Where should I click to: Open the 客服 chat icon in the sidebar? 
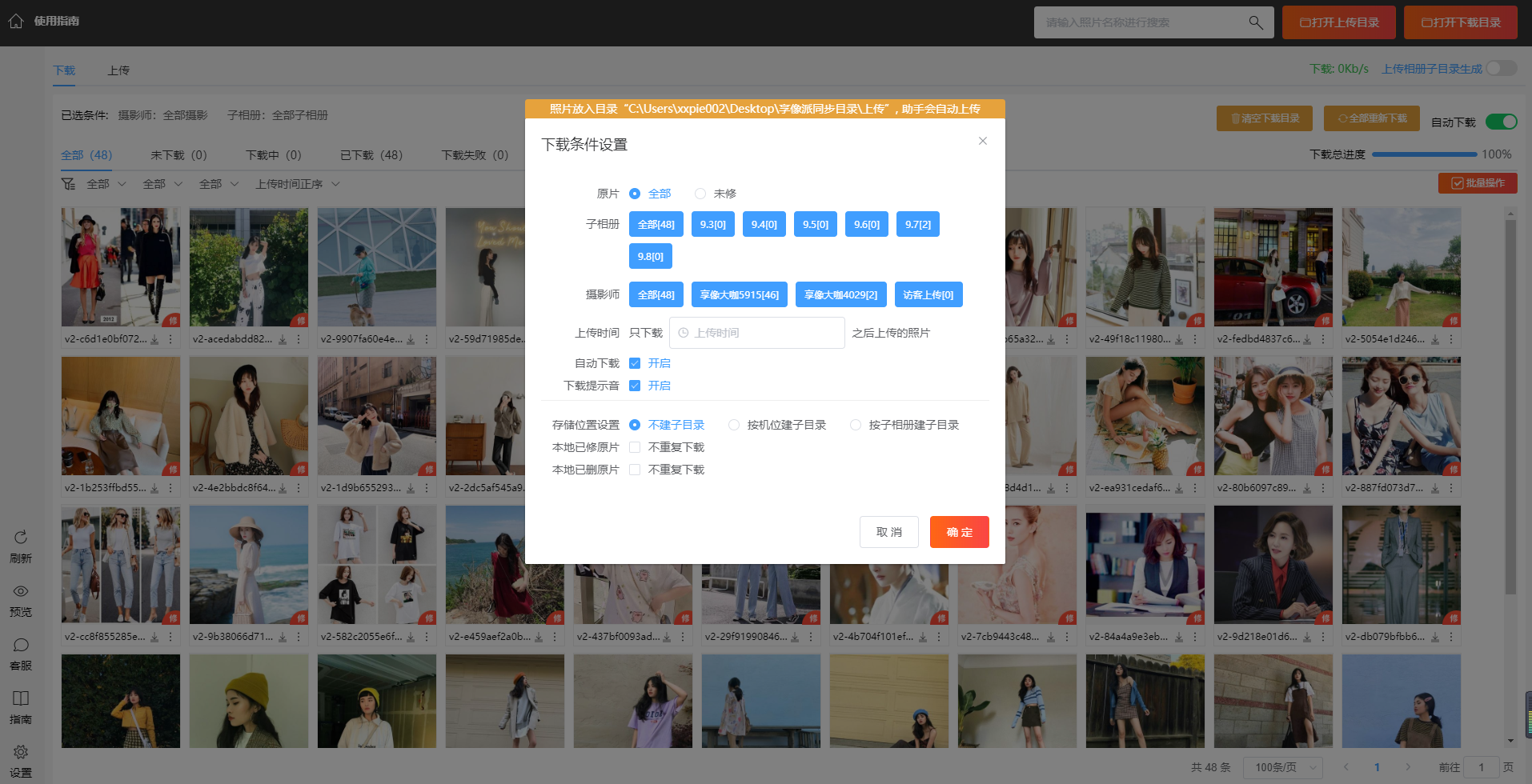coord(21,645)
